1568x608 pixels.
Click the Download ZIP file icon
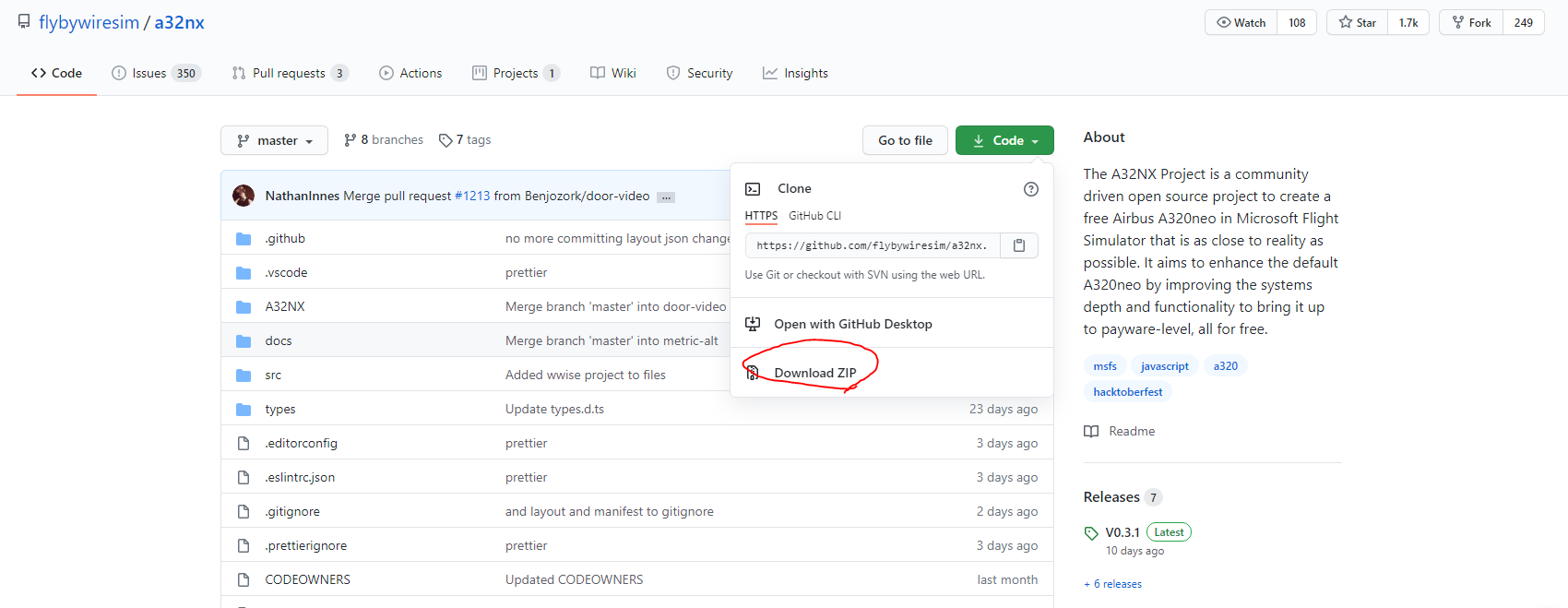pyautogui.click(x=753, y=373)
